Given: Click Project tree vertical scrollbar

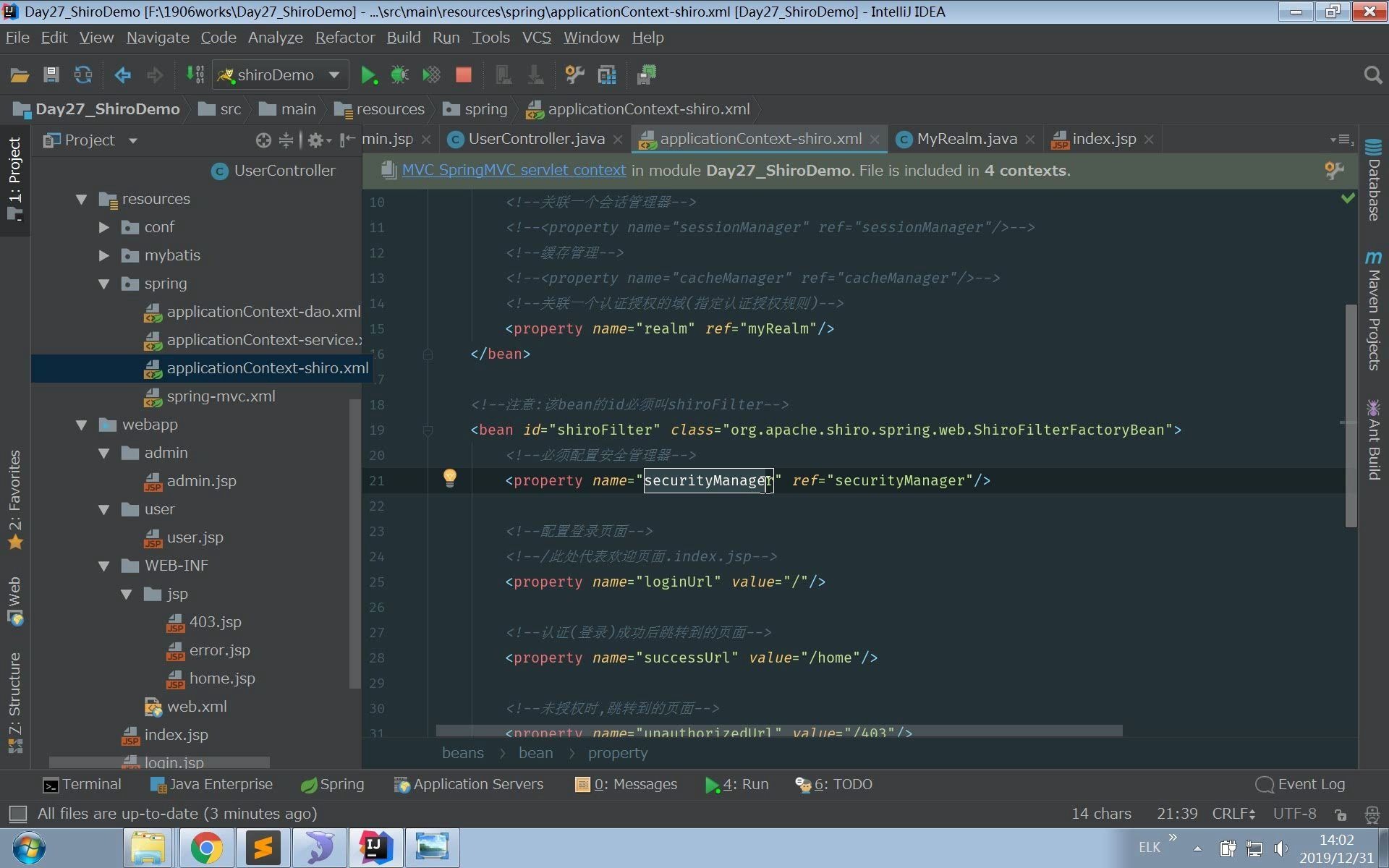Looking at the screenshot, I should [x=354, y=542].
